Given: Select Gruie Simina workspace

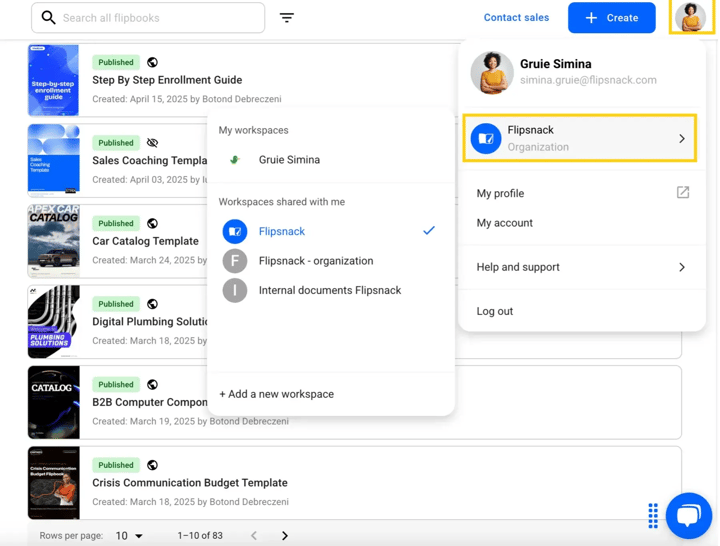Looking at the screenshot, I should click(331, 160).
